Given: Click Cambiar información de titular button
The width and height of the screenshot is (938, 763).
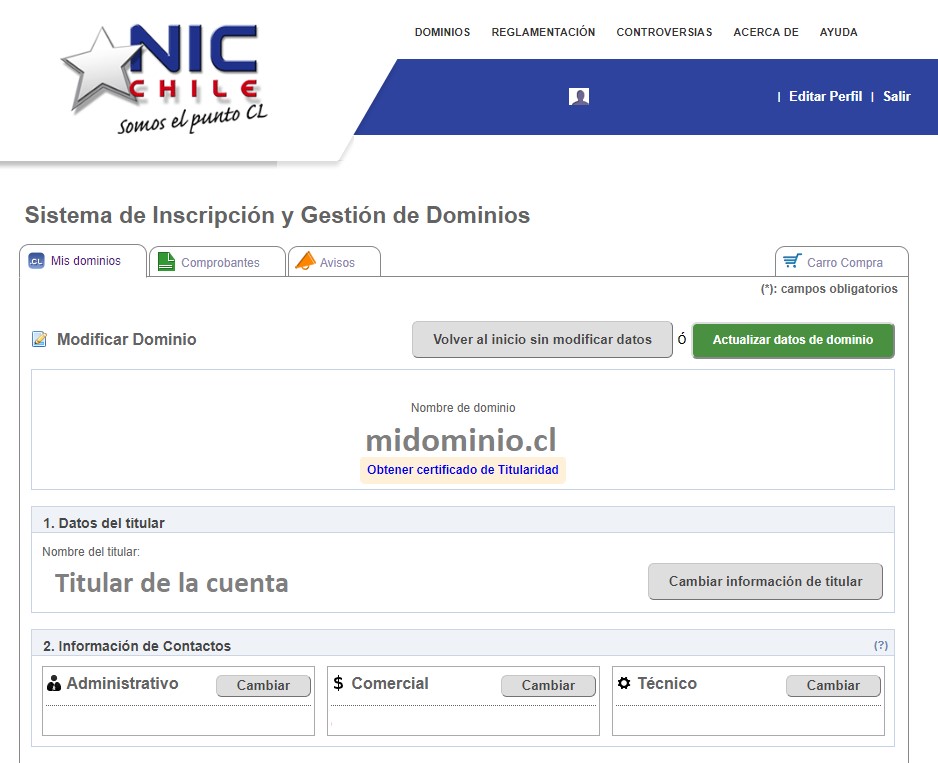Looking at the screenshot, I should [x=765, y=581].
